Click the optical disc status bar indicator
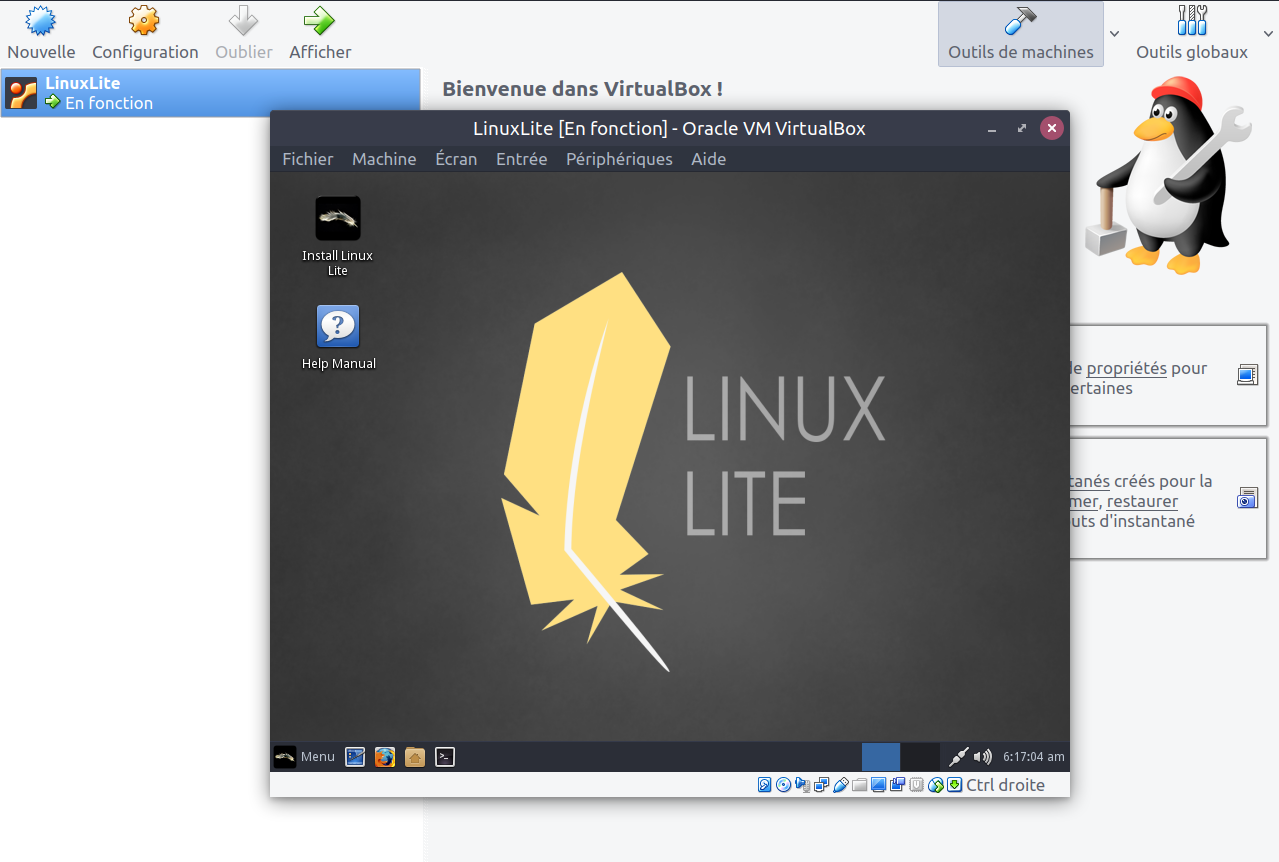This screenshot has height=862, width=1279. 783,785
